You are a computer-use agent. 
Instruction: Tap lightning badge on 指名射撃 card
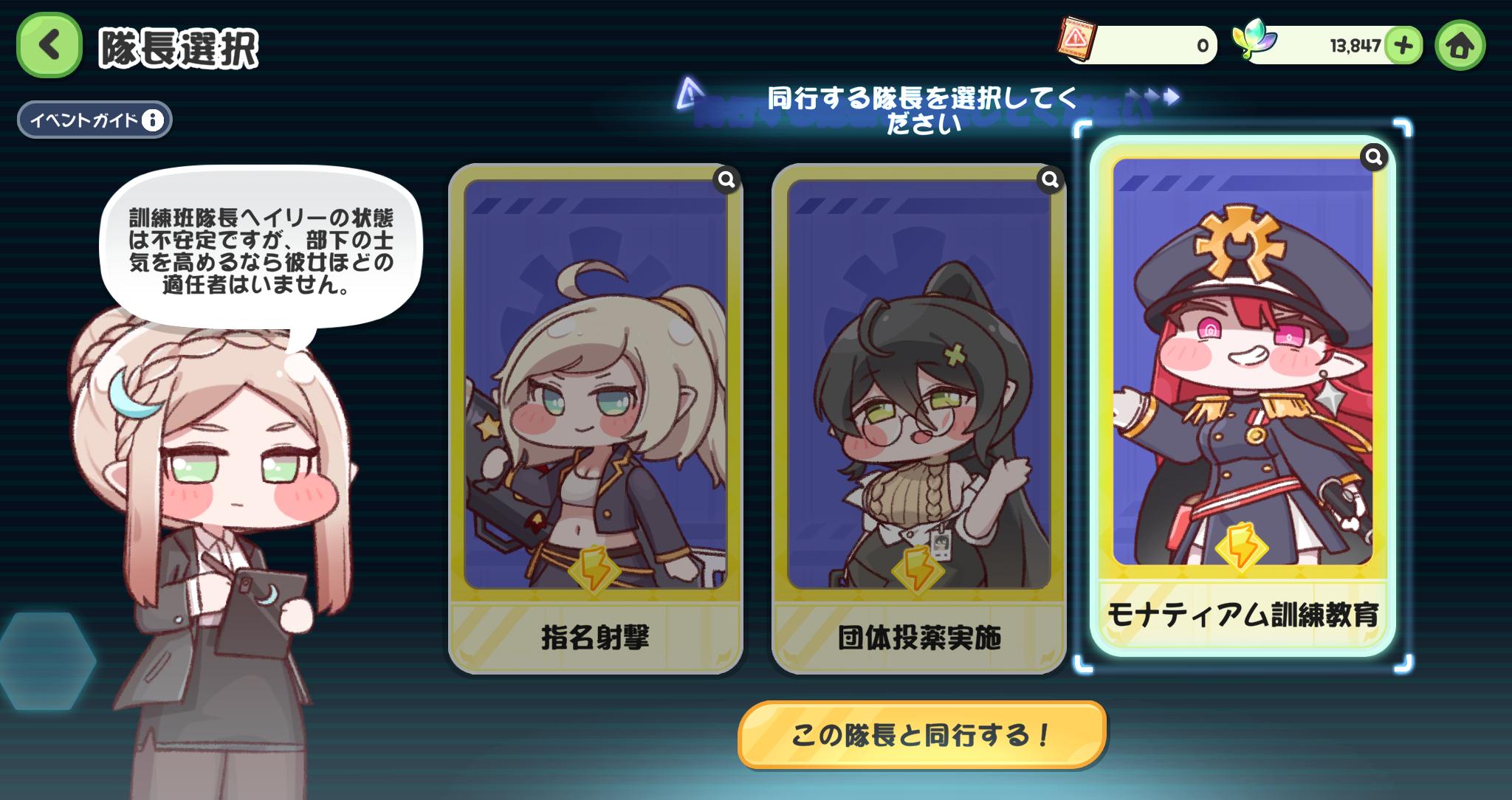[x=594, y=570]
